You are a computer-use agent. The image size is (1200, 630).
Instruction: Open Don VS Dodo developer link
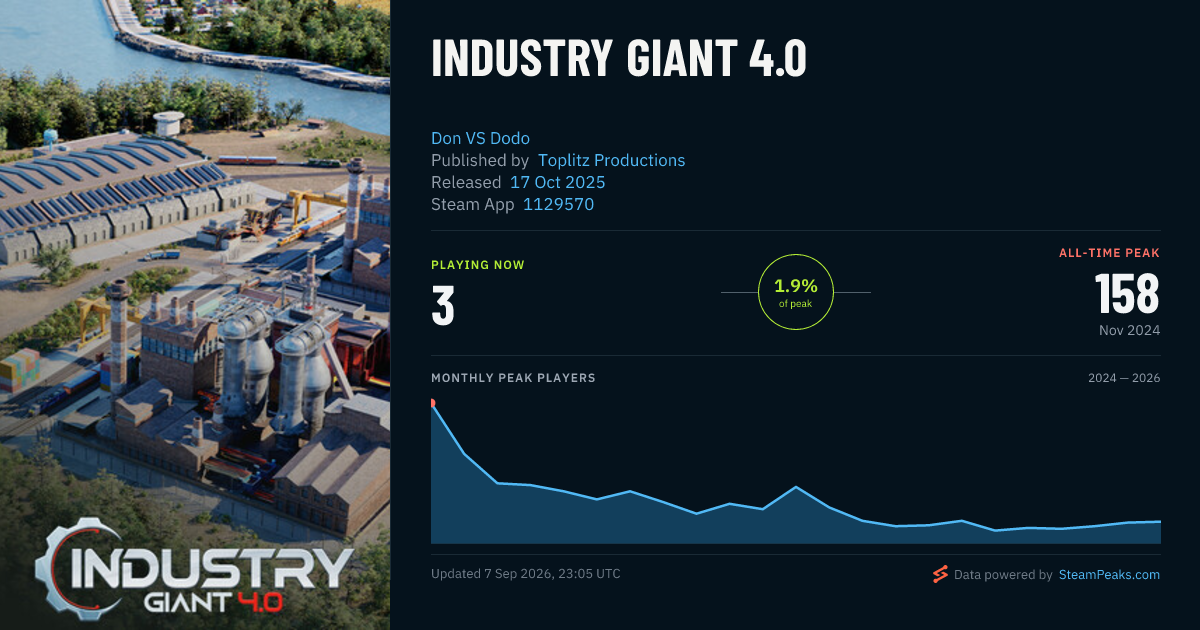coord(480,138)
